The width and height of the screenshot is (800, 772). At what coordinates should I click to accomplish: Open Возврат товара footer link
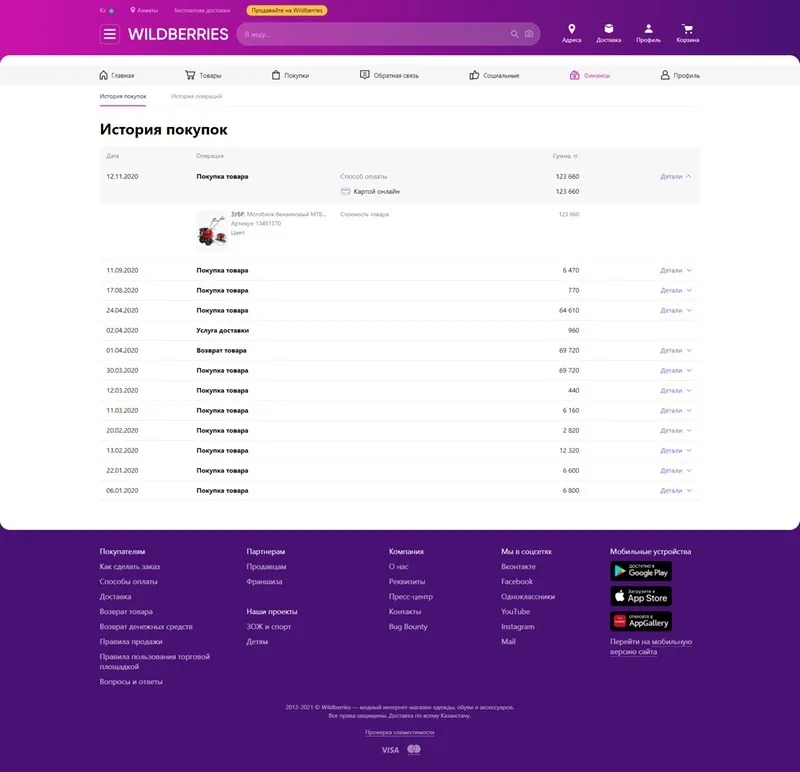point(126,611)
